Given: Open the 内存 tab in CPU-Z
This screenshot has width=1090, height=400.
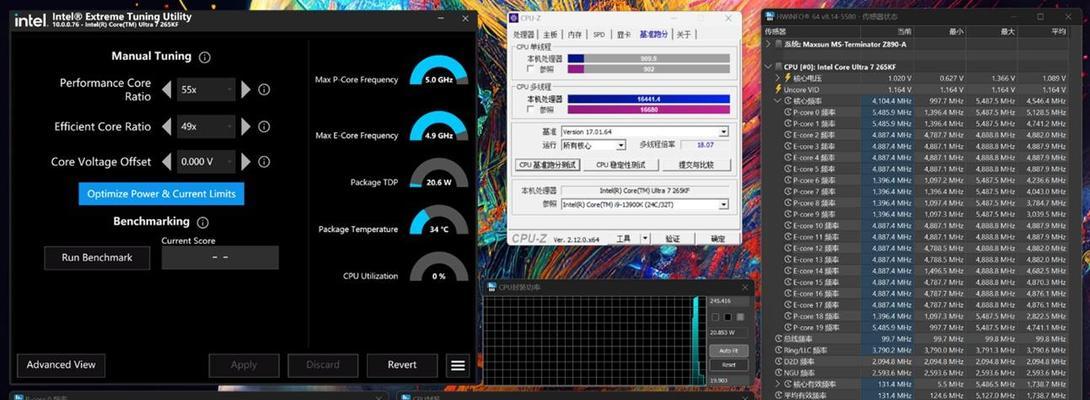Looking at the screenshot, I should [574, 34].
